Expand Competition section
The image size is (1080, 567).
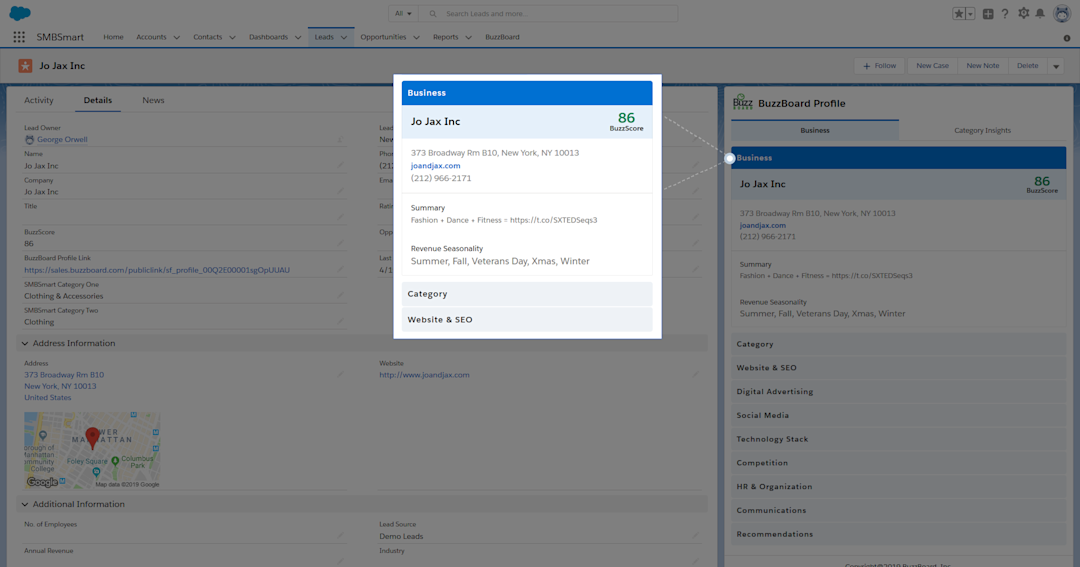click(x=899, y=463)
